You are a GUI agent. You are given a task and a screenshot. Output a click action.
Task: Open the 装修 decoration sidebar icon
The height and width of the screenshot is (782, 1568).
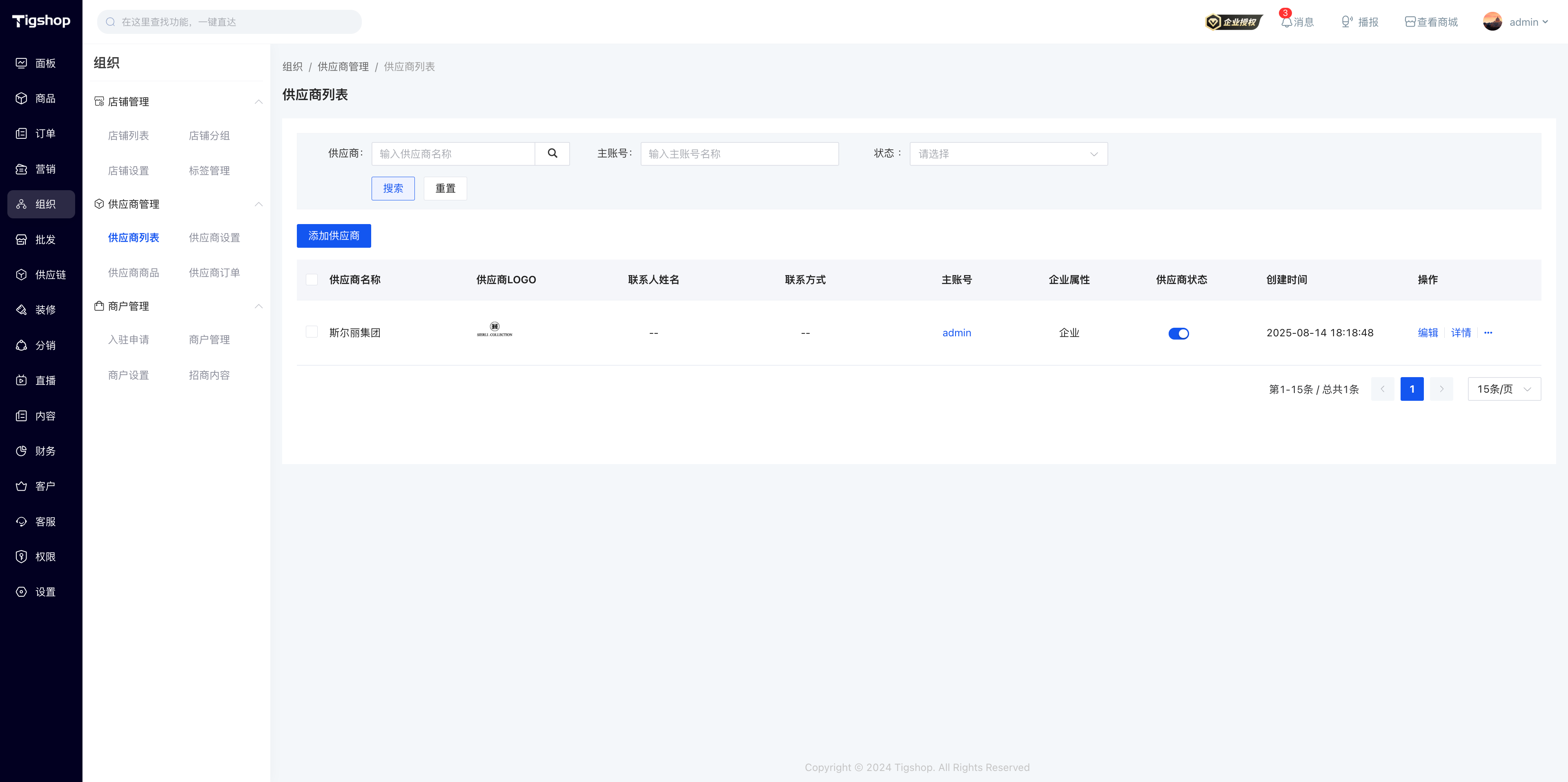pos(21,310)
